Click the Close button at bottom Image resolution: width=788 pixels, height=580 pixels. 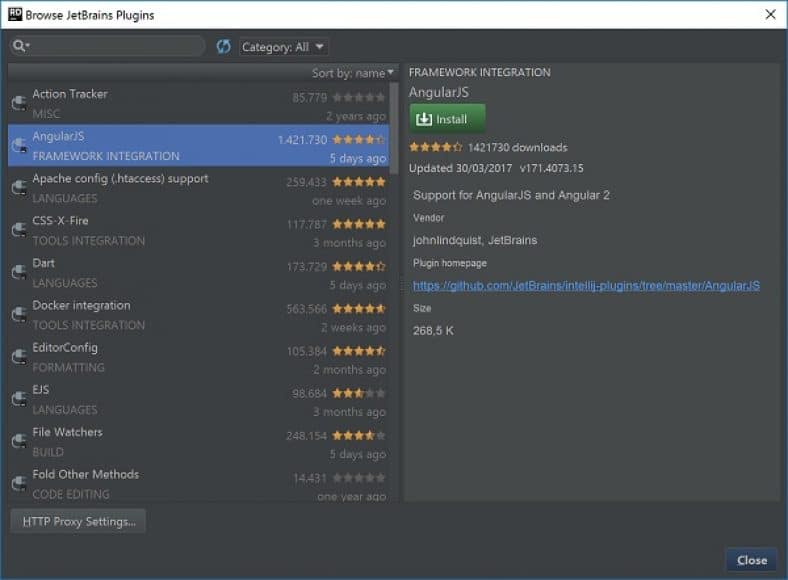tap(751, 560)
